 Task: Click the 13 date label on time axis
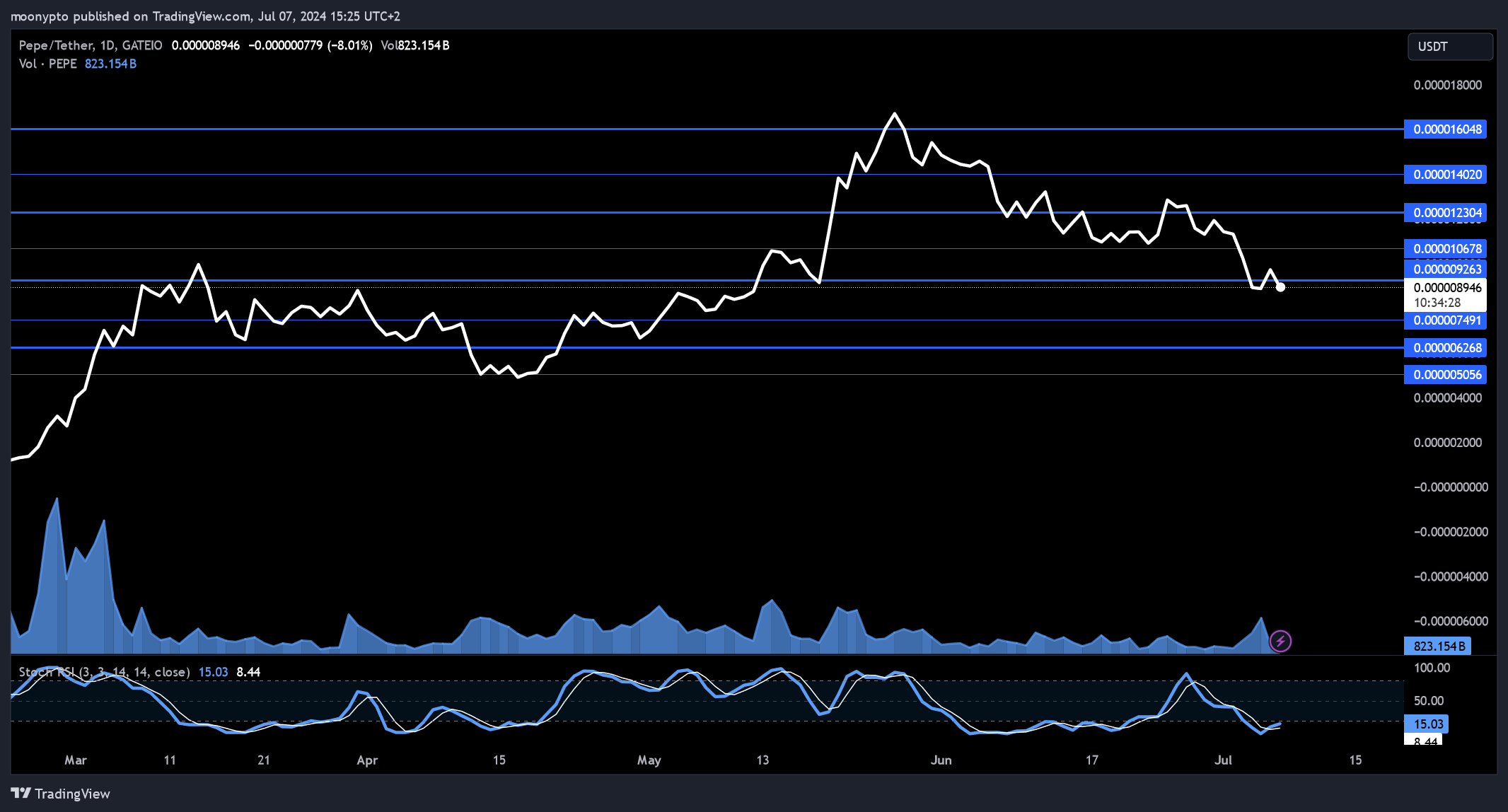coord(762,760)
